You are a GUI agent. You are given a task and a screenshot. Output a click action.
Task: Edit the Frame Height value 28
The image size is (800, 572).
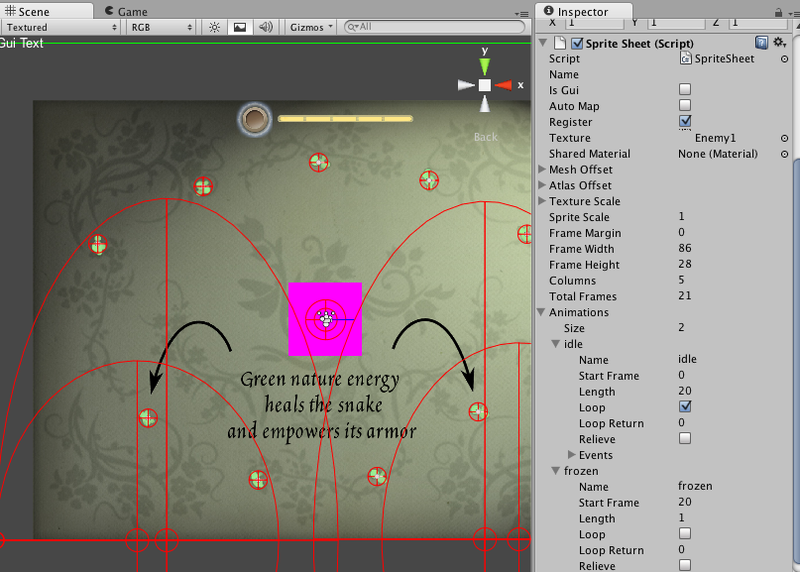pyautogui.click(x=685, y=264)
